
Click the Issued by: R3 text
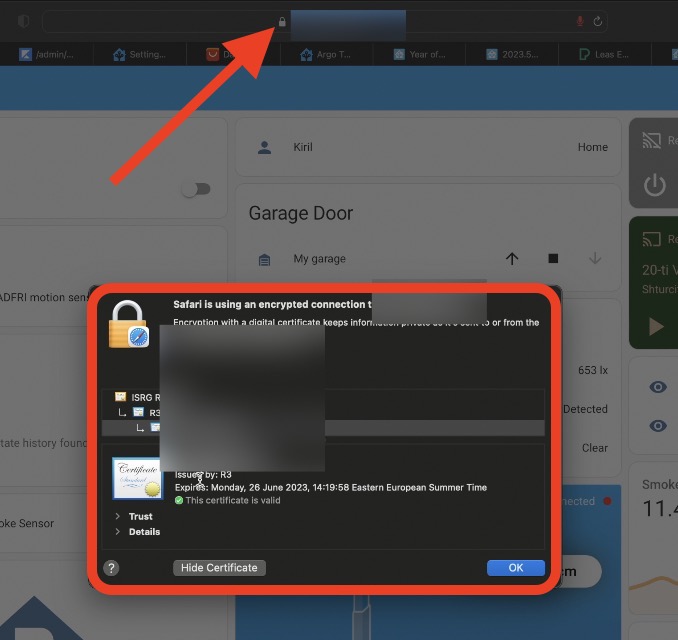coord(203,475)
